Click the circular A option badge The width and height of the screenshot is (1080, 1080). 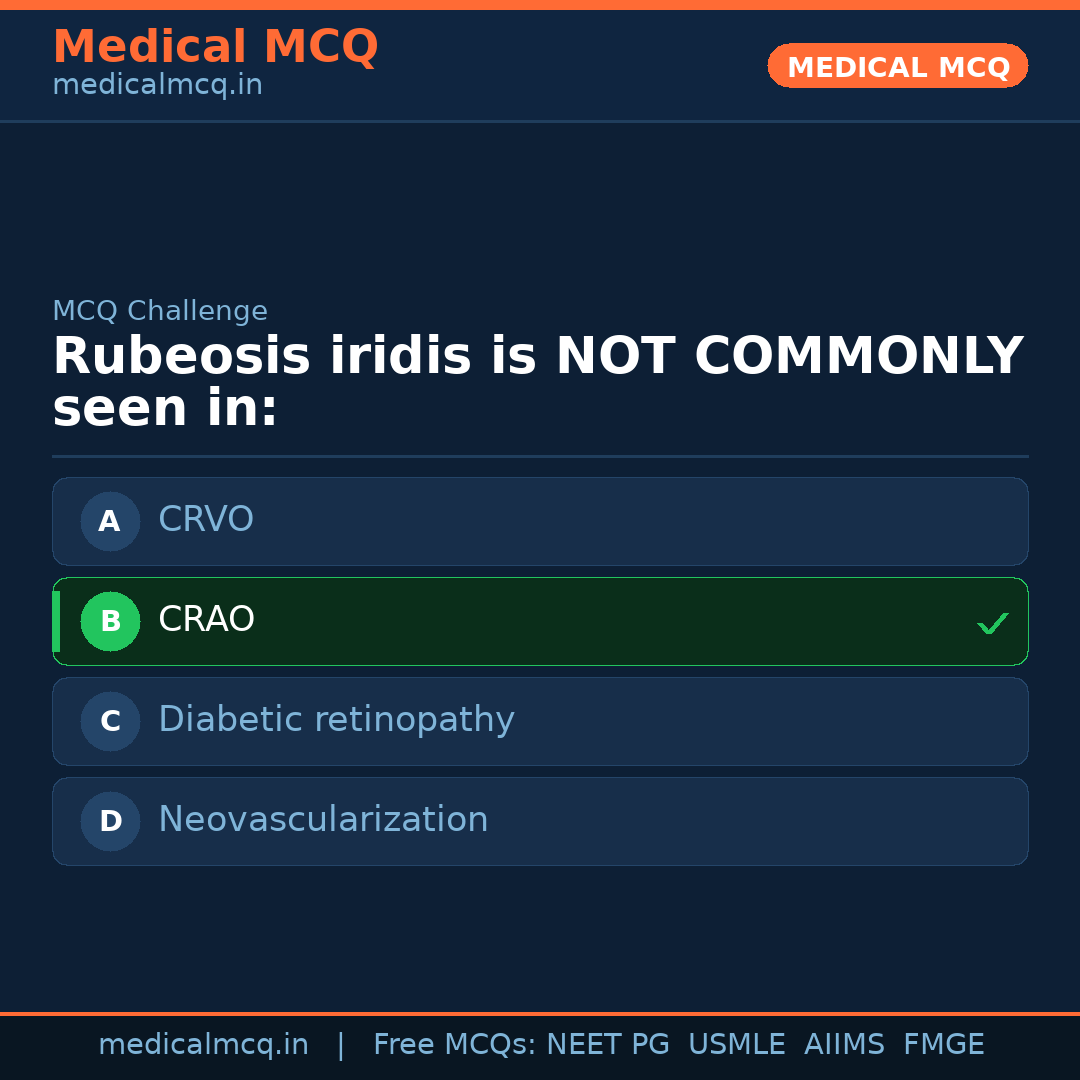tap(110, 521)
